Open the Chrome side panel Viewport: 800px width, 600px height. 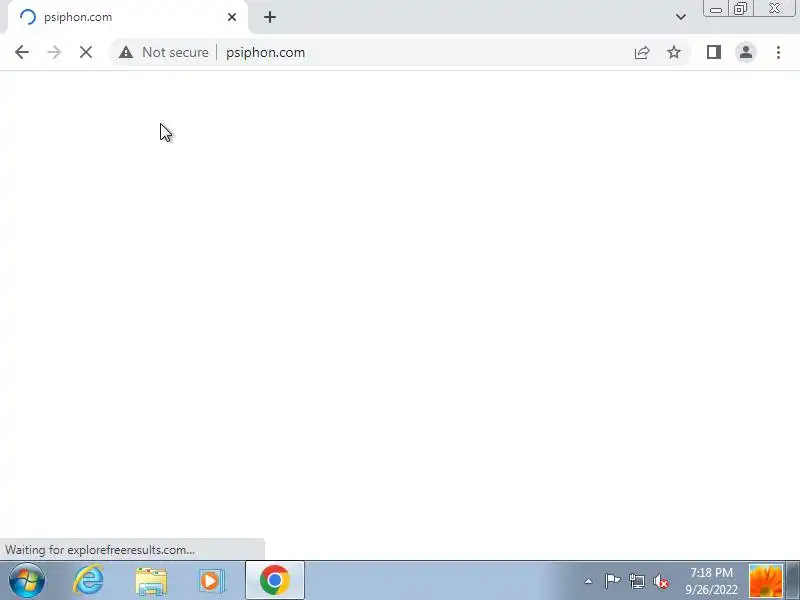[714, 52]
